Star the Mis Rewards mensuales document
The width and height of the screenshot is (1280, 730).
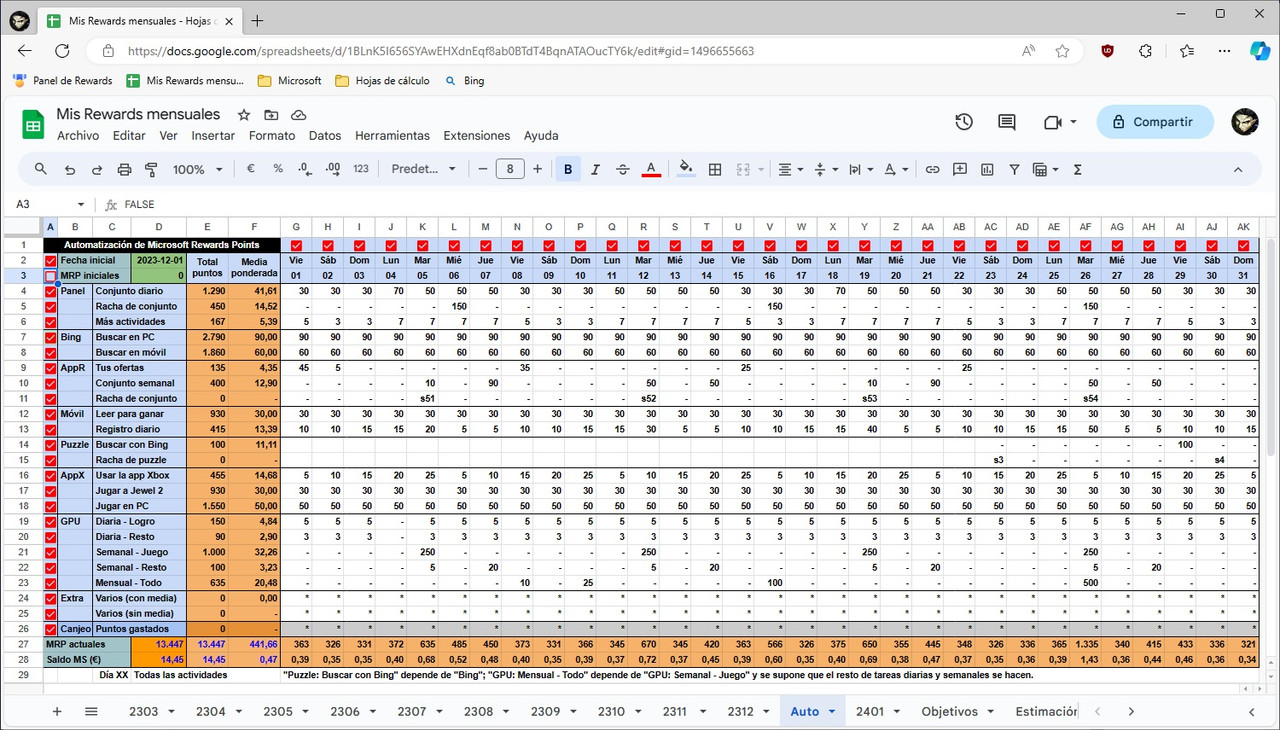coord(244,115)
